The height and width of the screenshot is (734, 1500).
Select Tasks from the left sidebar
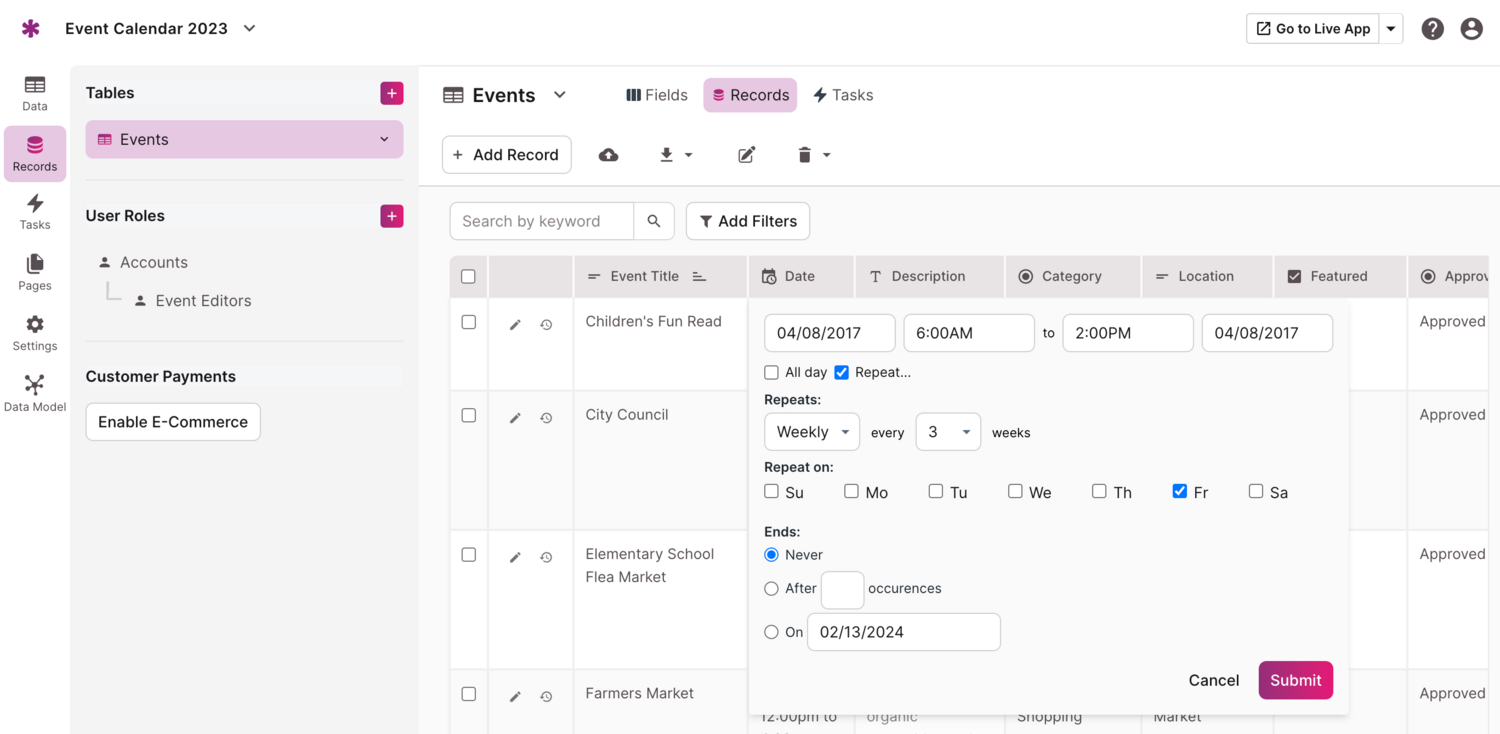[x=34, y=210]
